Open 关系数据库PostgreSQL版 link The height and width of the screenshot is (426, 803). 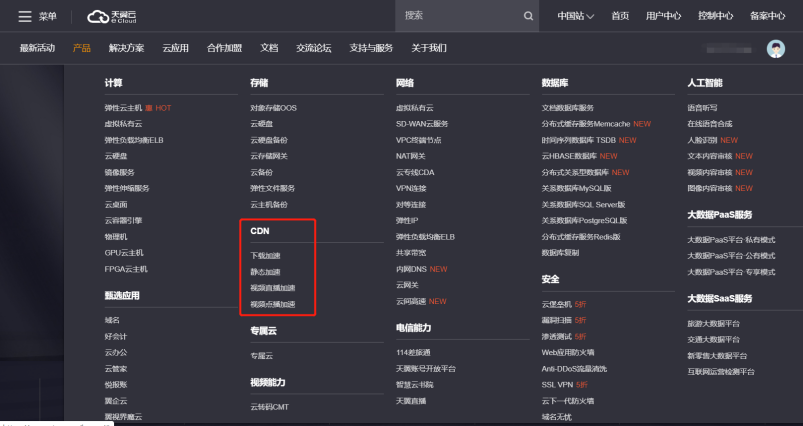click(584, 221)
